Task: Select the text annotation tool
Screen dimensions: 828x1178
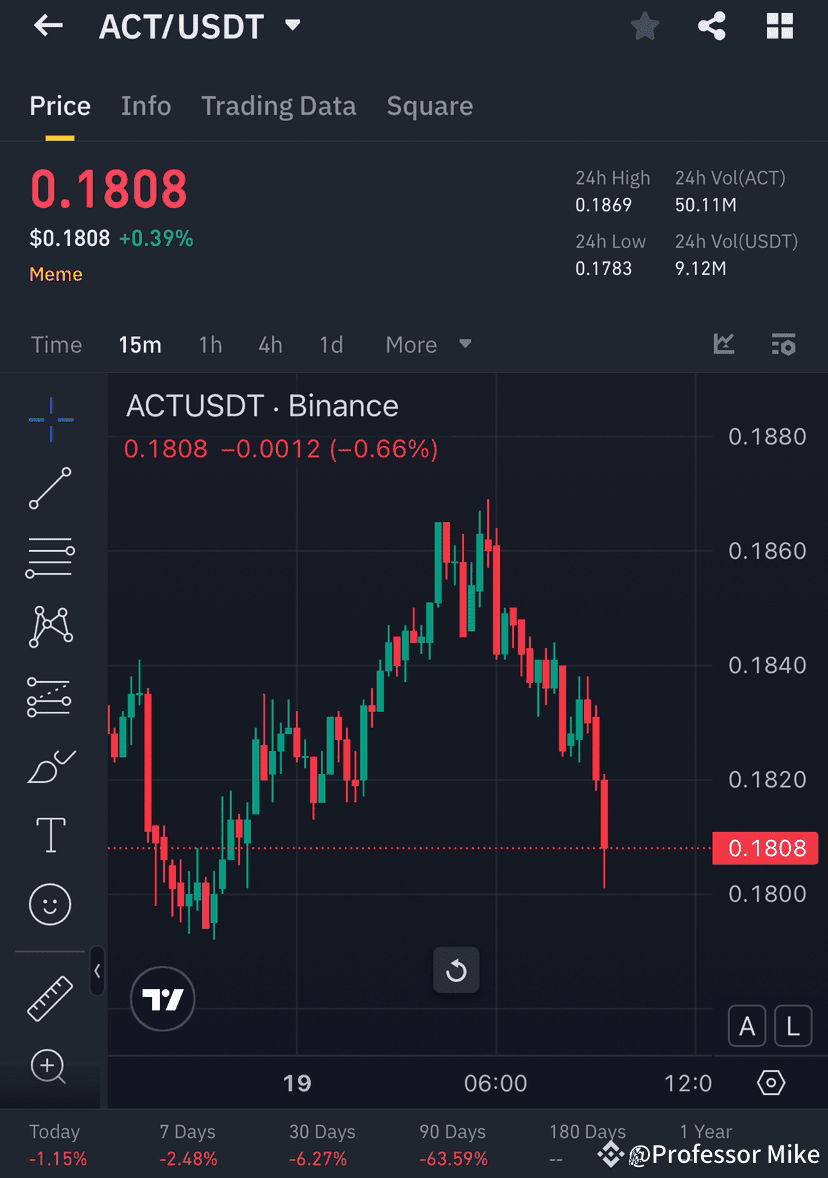Action: click(49, 834)
